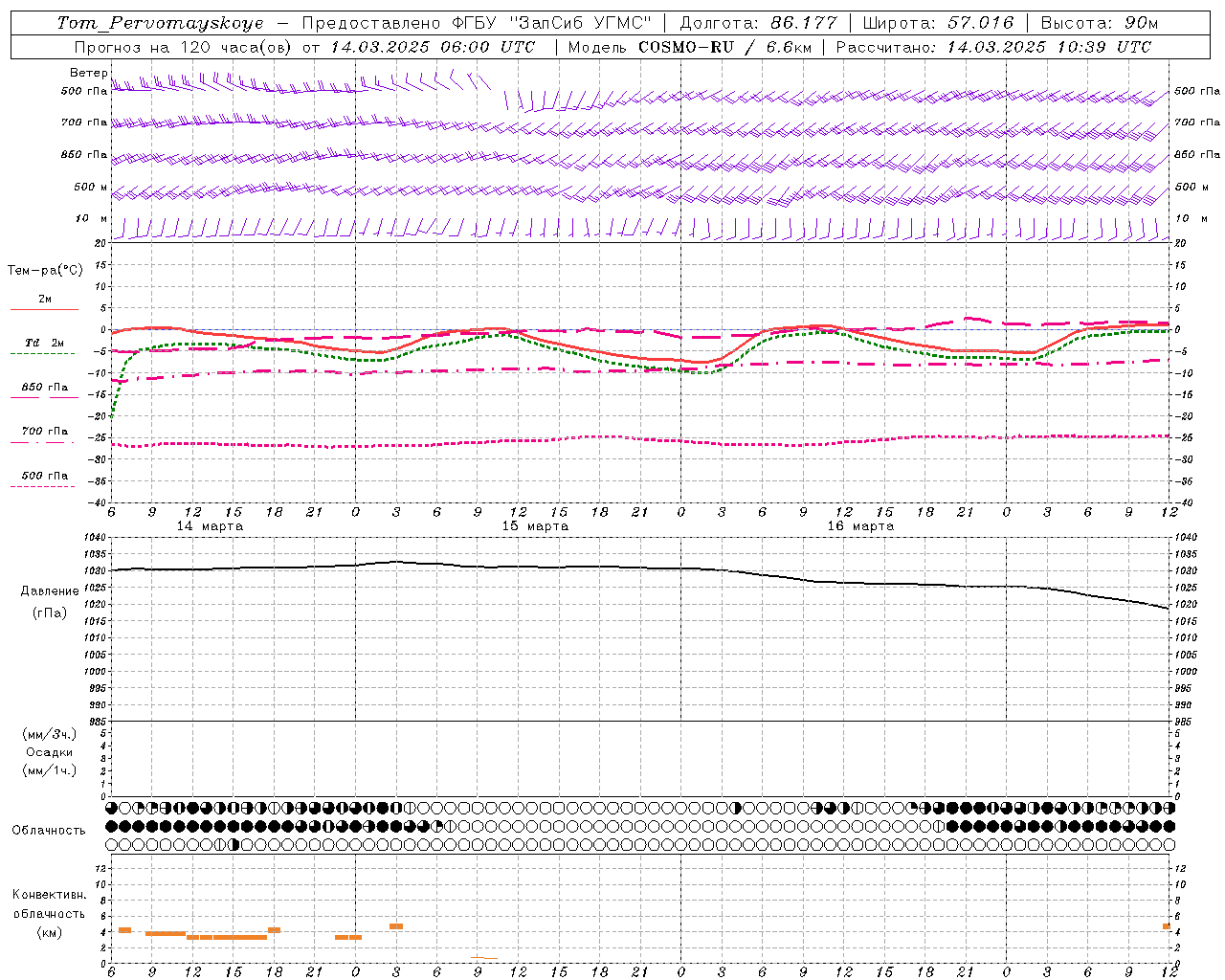Click the "Облачность" cloud cover row label

[x=49, y=831]
